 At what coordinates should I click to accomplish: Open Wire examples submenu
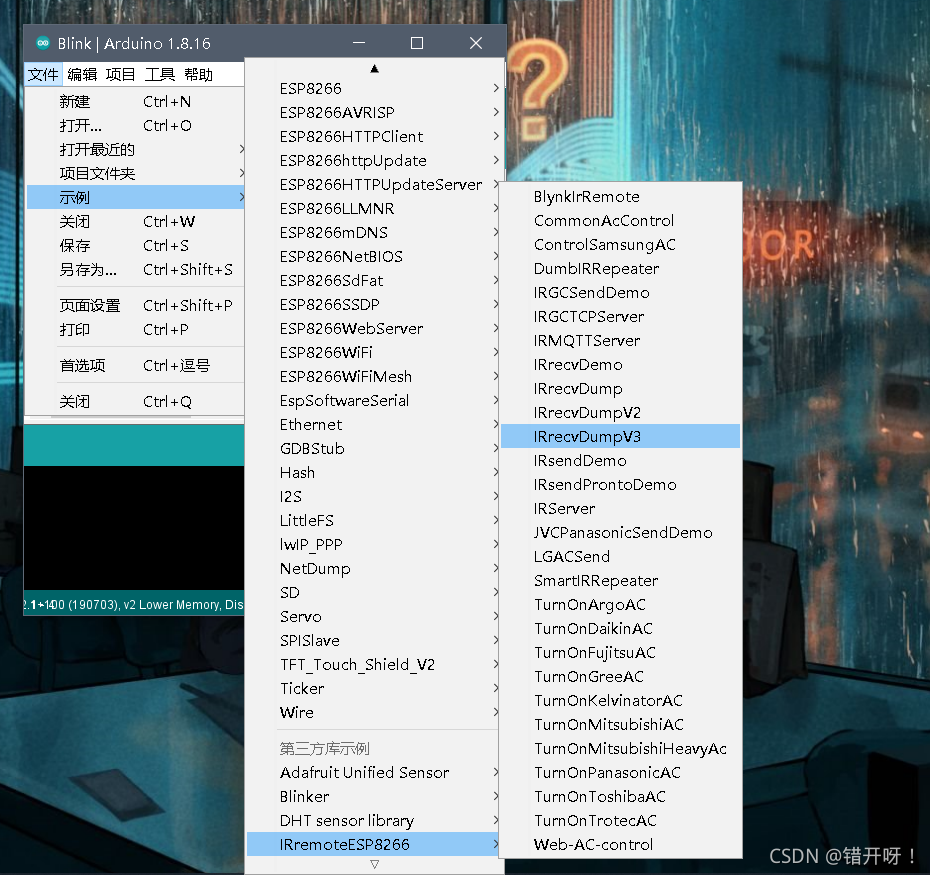coord(374,712)
